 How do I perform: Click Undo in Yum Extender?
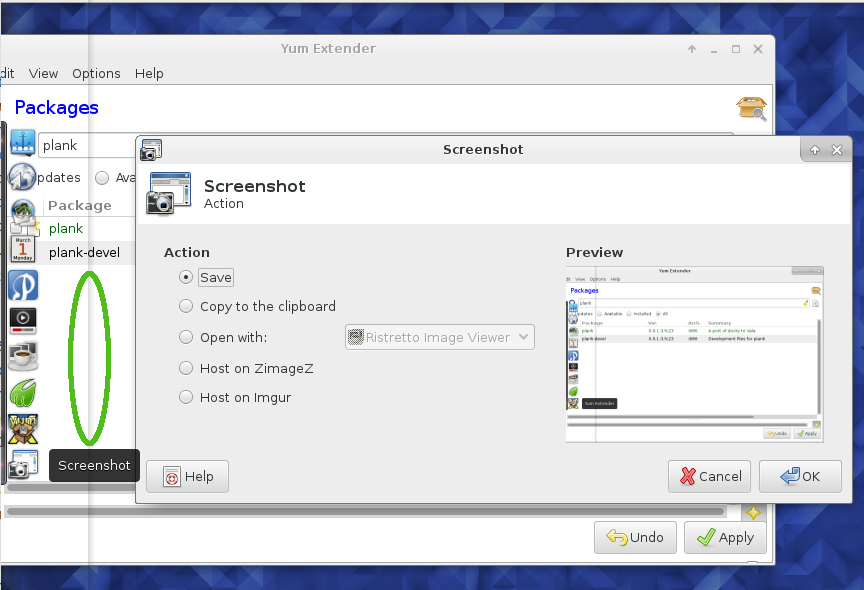point(635,537)
